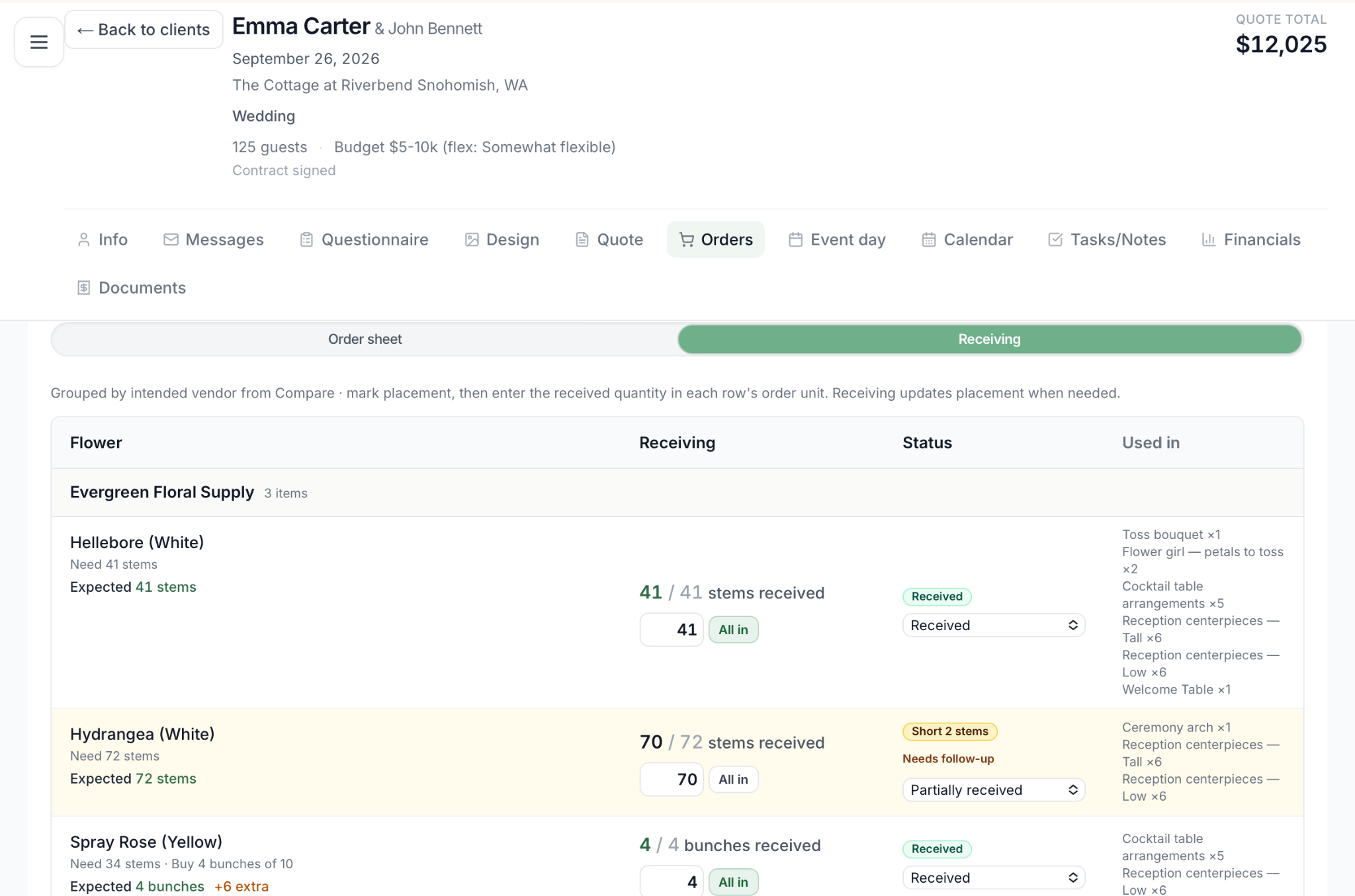1355x896 pixels.
Task: Open the Event day tab
Action: [x=837, y=239]
